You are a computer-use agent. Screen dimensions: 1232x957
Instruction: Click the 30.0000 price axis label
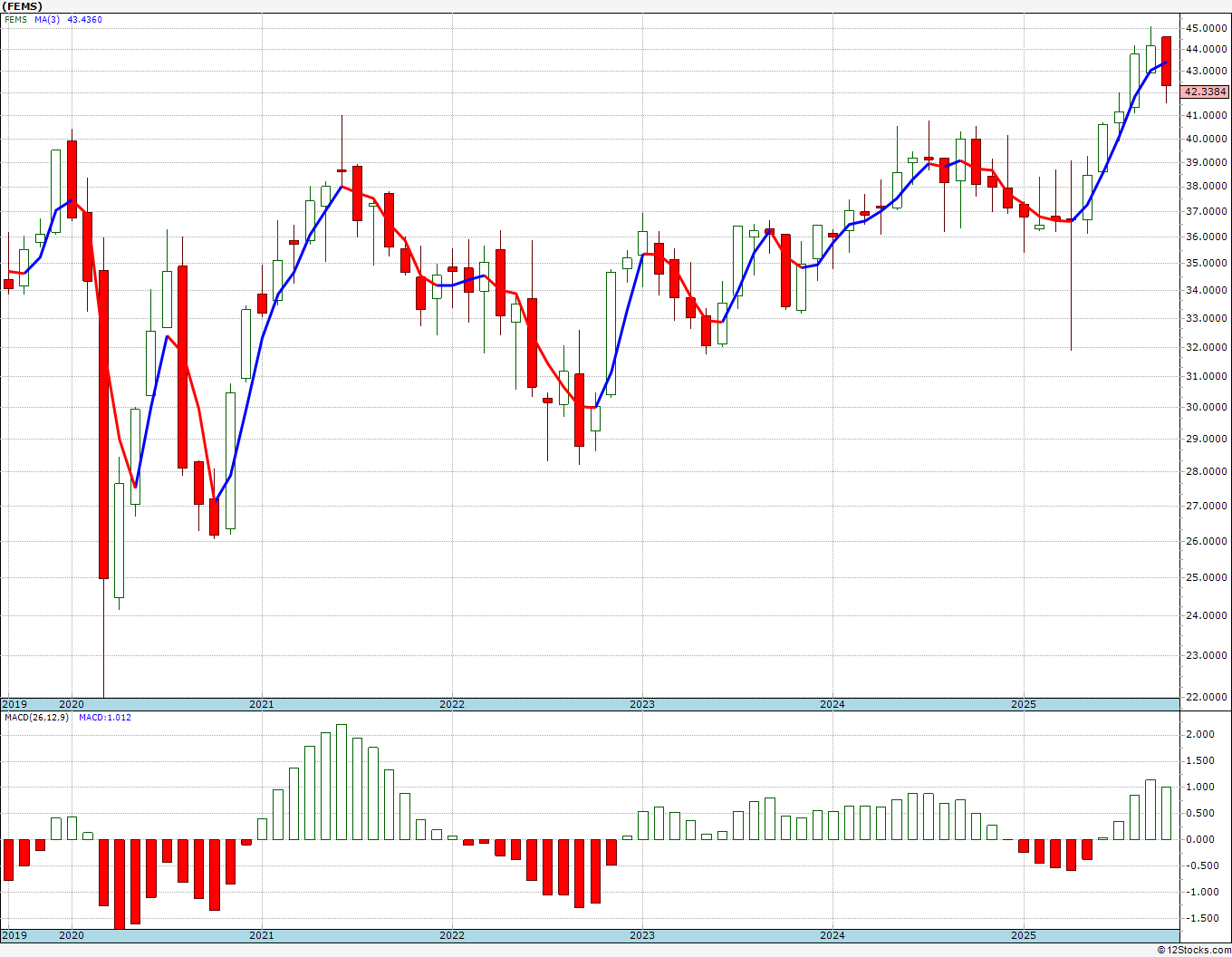pos(1206,407)
